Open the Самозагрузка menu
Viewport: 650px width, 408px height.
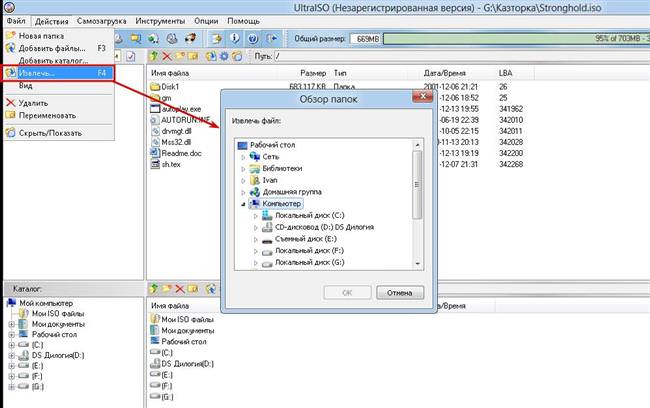click(x=102, y=21)
